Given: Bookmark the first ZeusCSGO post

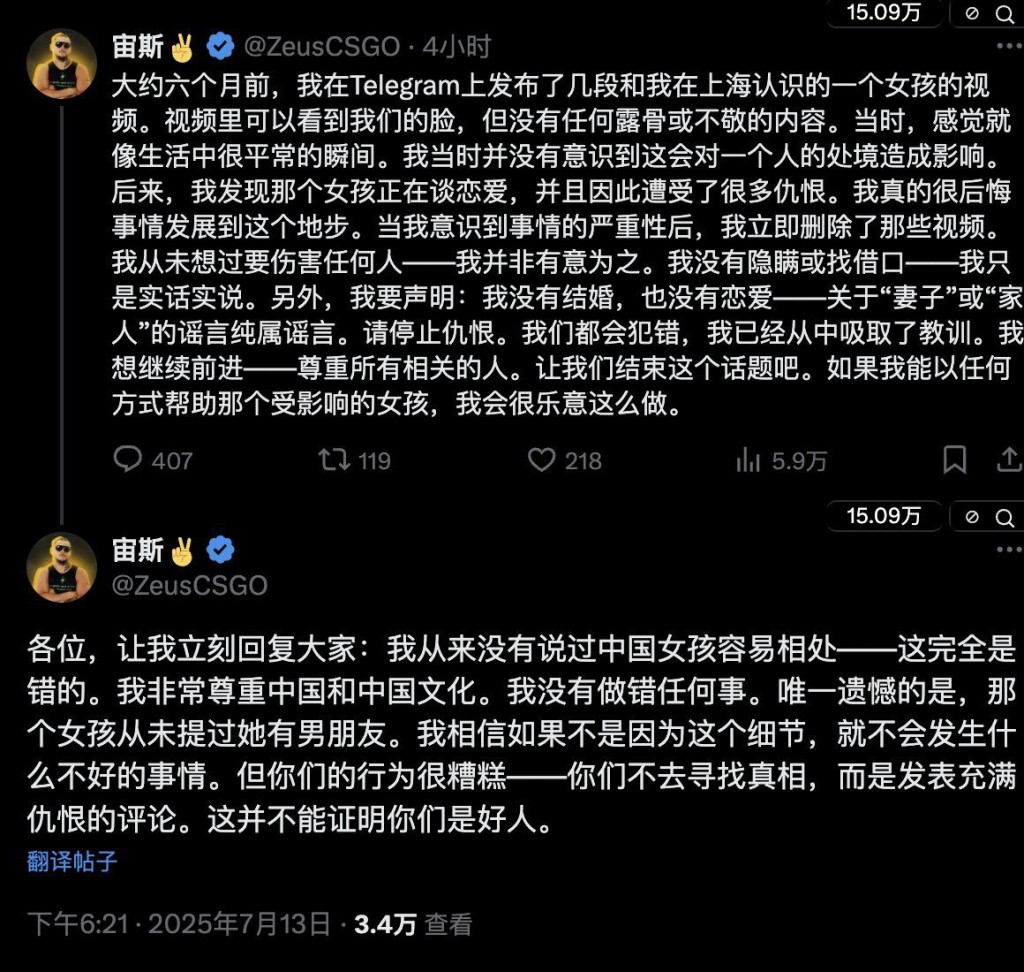Looking at the screenshot, I should (955, 459).
